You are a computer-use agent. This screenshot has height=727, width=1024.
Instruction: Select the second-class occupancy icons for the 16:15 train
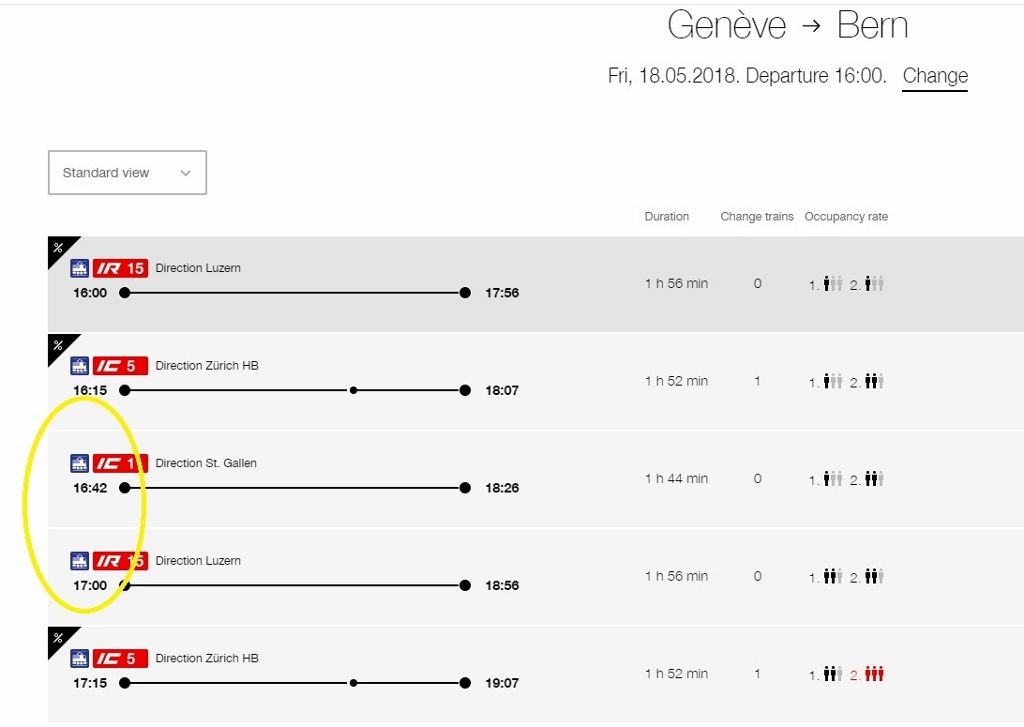click(874, 381)
